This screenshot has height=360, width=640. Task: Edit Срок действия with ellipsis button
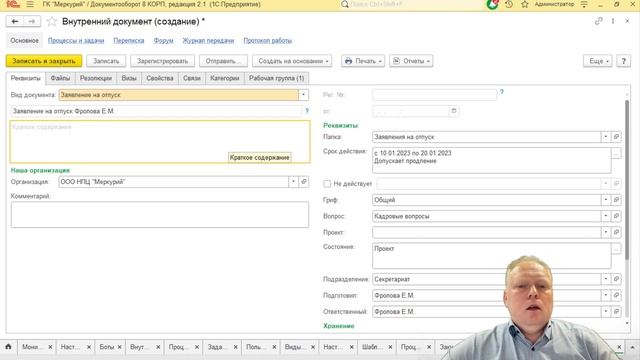point(616,153)
